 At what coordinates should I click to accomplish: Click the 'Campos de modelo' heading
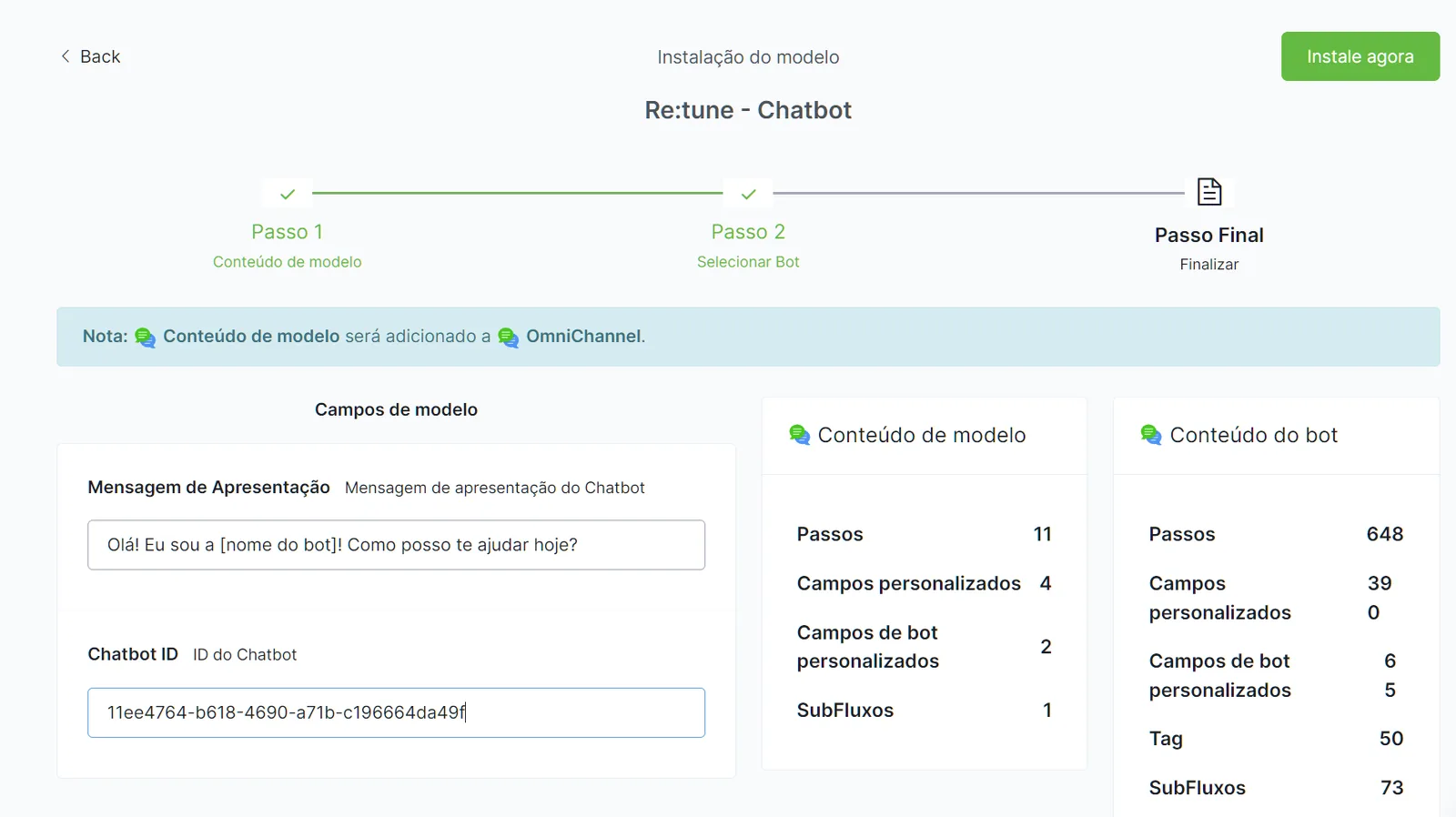[x=396, y=409]
